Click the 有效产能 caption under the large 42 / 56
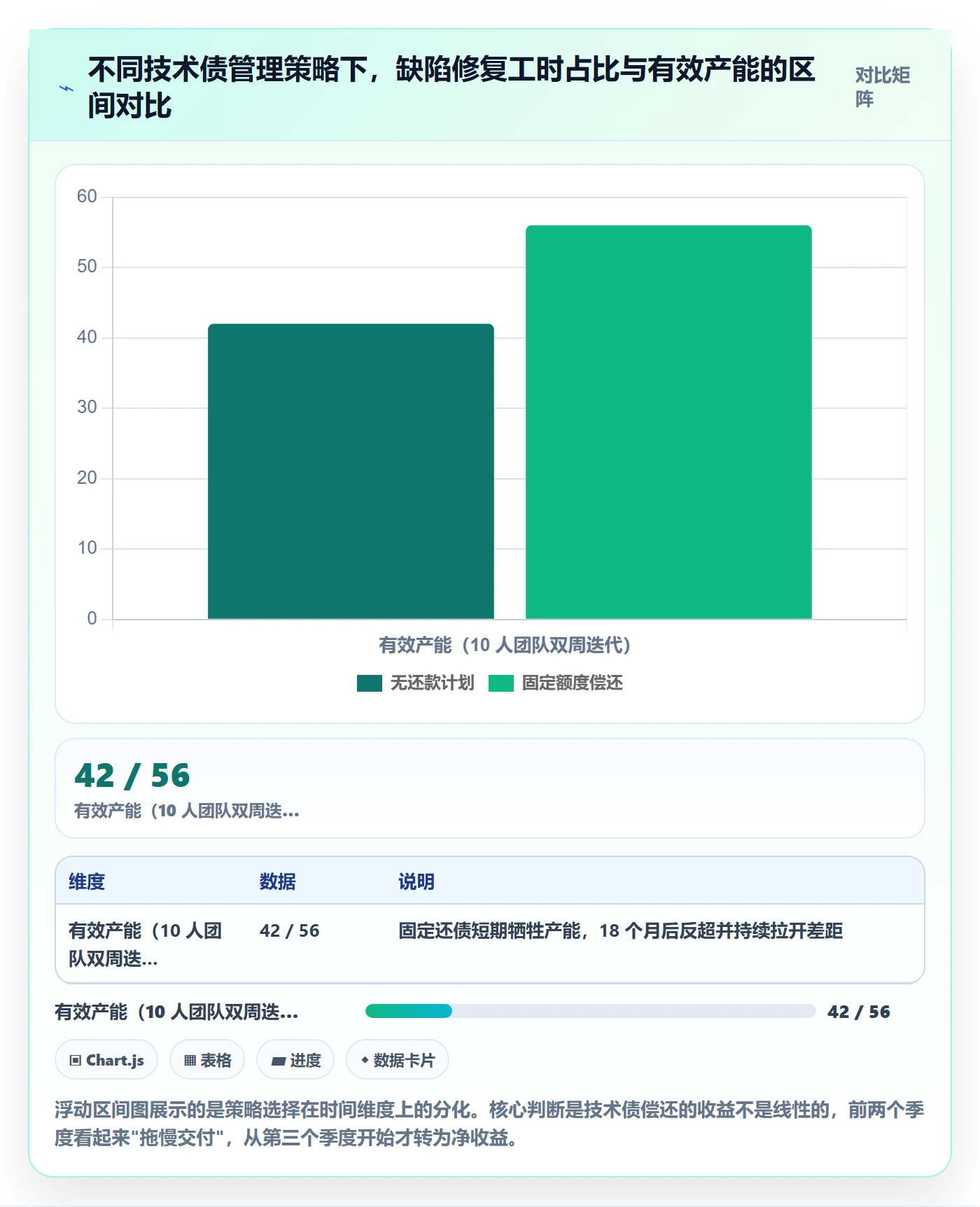980x1207 pixels. [x=187, y=811]
